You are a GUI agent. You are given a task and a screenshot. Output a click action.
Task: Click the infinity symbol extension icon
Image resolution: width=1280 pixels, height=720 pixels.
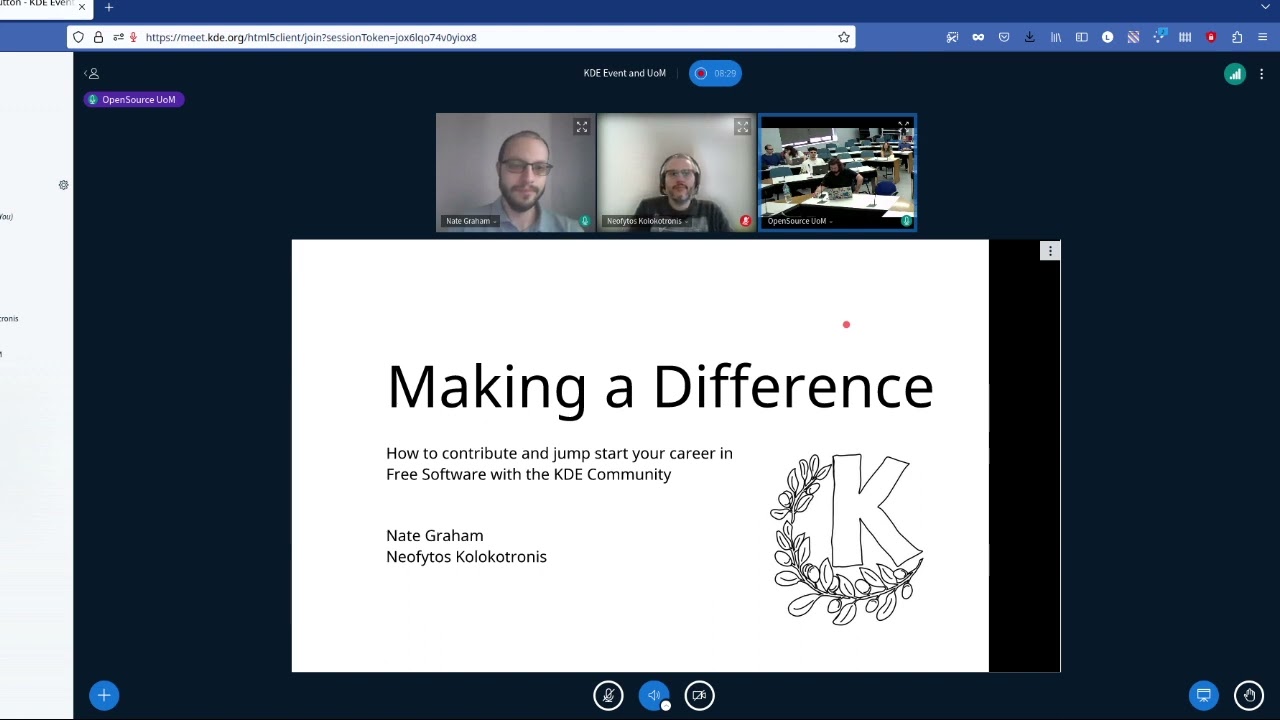point(978,37)
